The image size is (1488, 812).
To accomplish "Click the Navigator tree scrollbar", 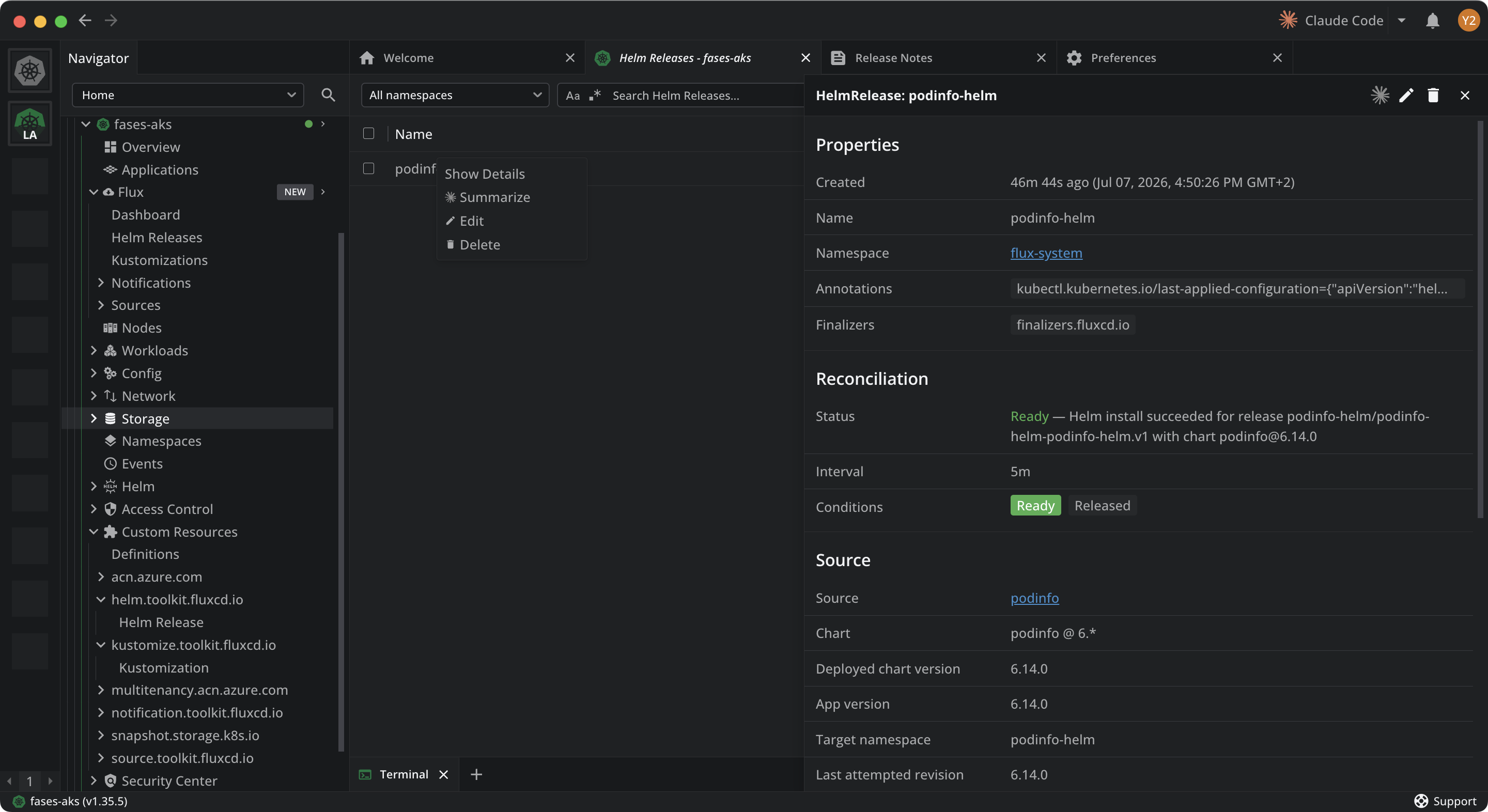I will click(341, 492).
